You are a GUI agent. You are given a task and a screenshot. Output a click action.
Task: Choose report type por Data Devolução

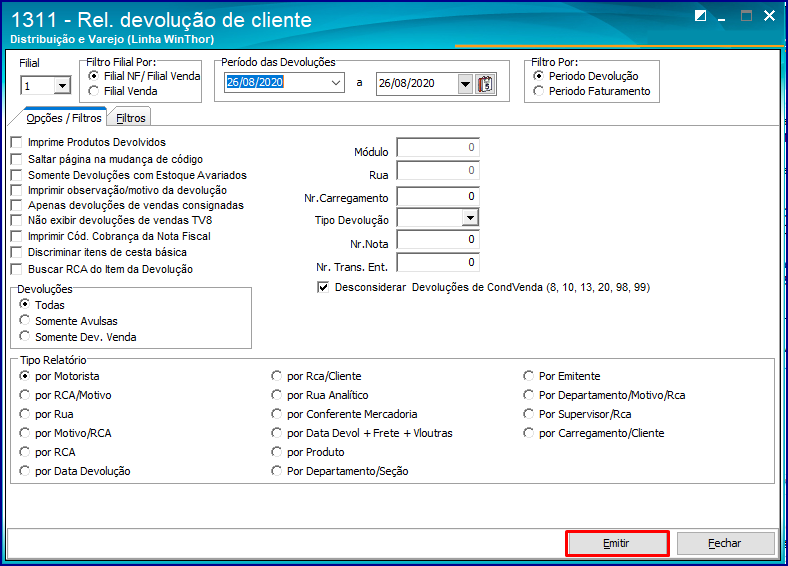24,471
